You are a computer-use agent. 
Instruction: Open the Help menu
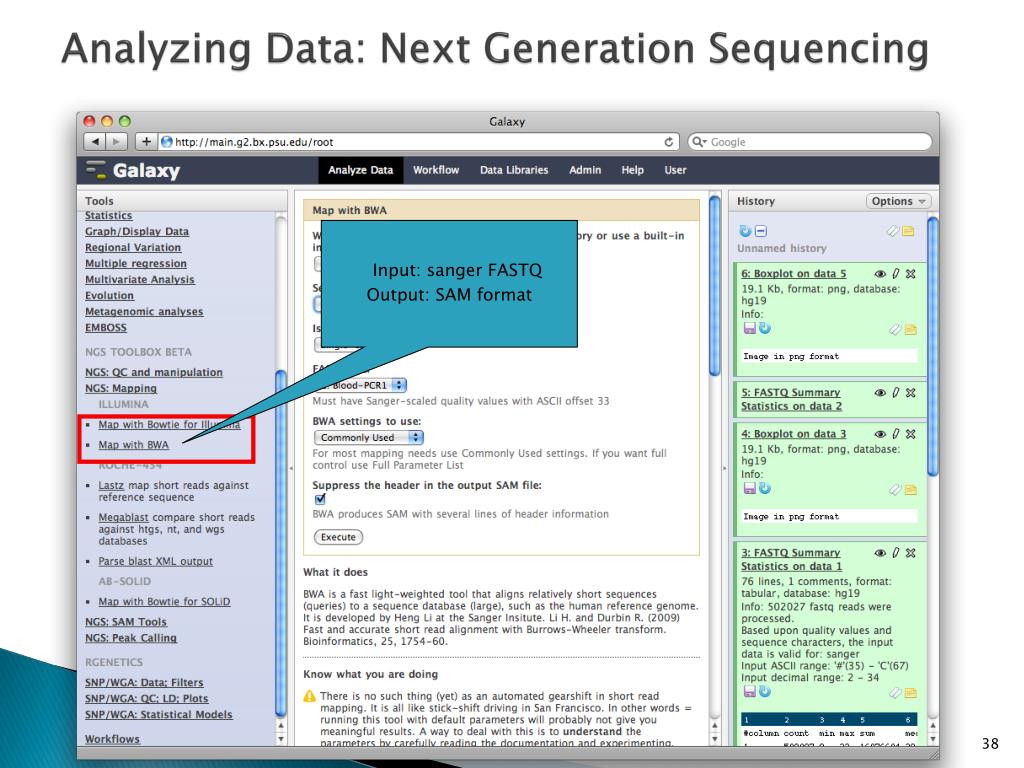coord(632,170)
